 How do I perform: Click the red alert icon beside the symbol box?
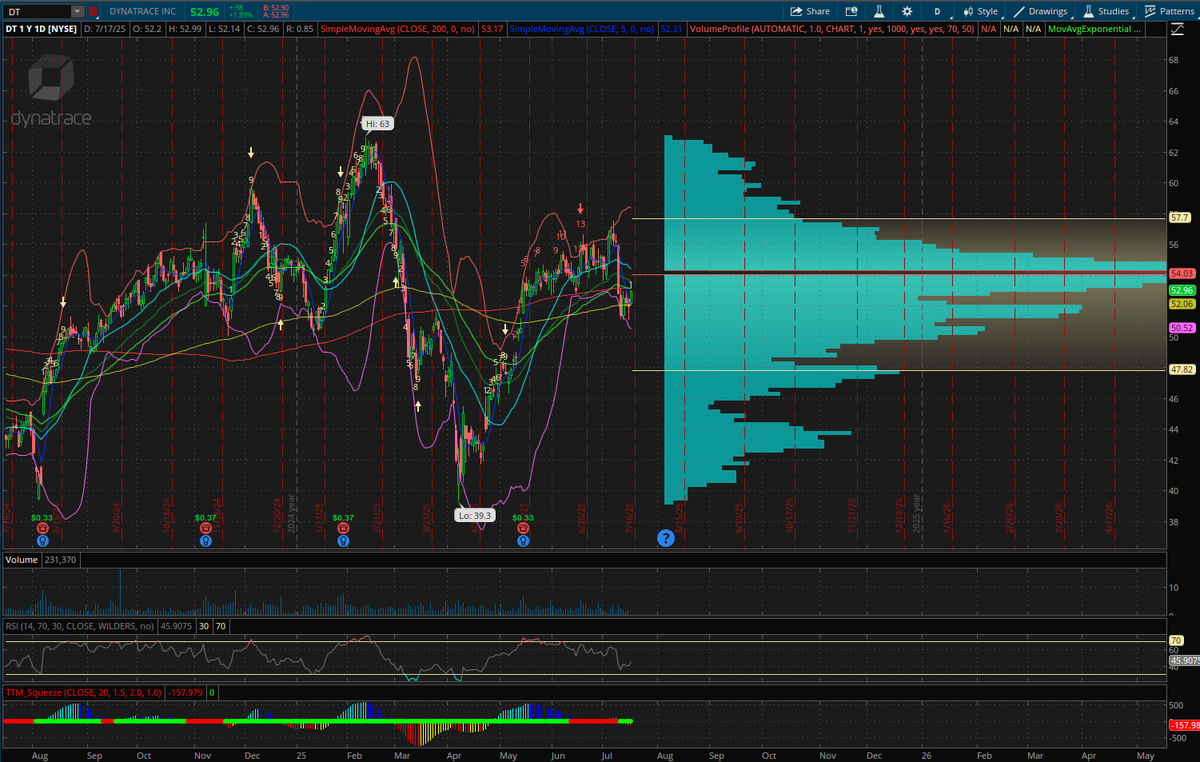pos(94,11)
